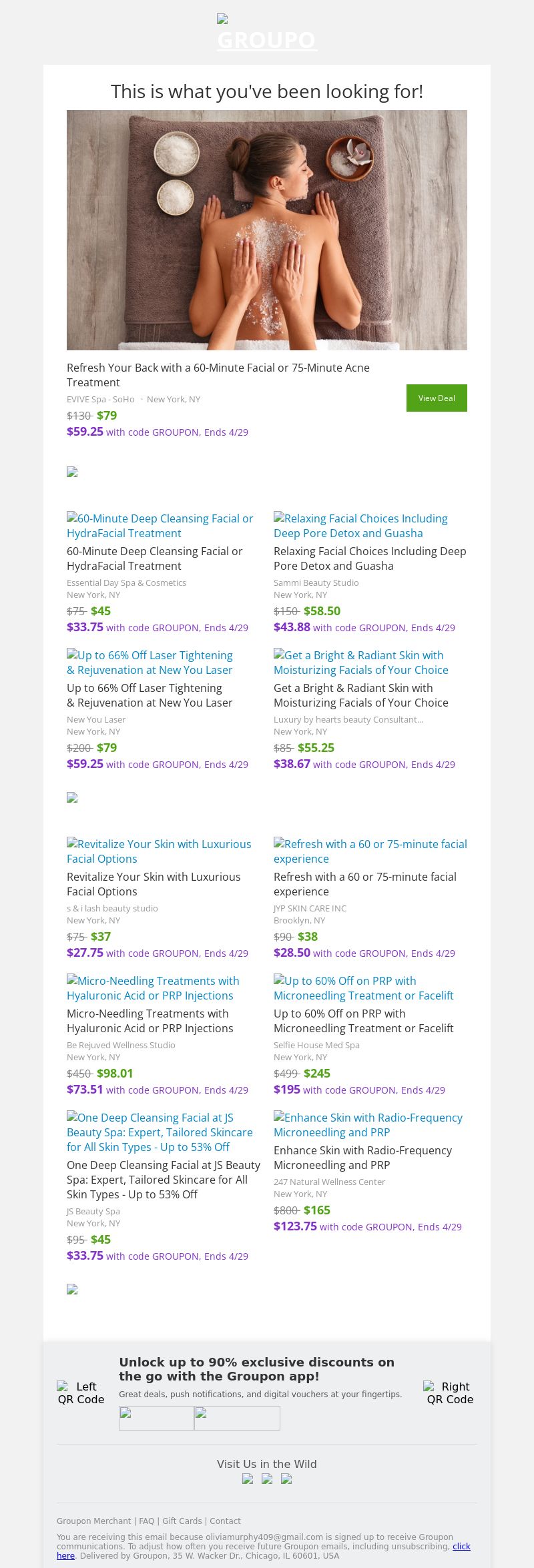
Task: Follow the 'click here' unsubscribe link
Action: click(461, 1546)
